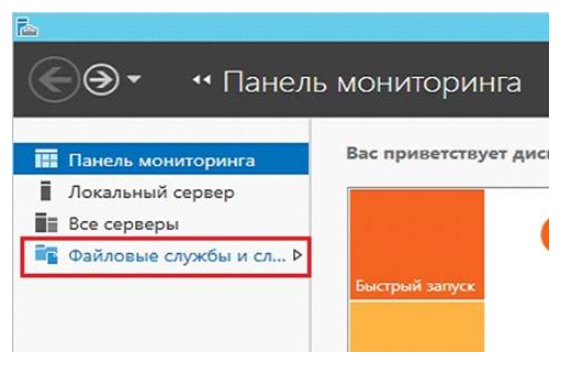Open Файловые службы и сл... item
Screen dimensions: 578x366
click(165, 256)
